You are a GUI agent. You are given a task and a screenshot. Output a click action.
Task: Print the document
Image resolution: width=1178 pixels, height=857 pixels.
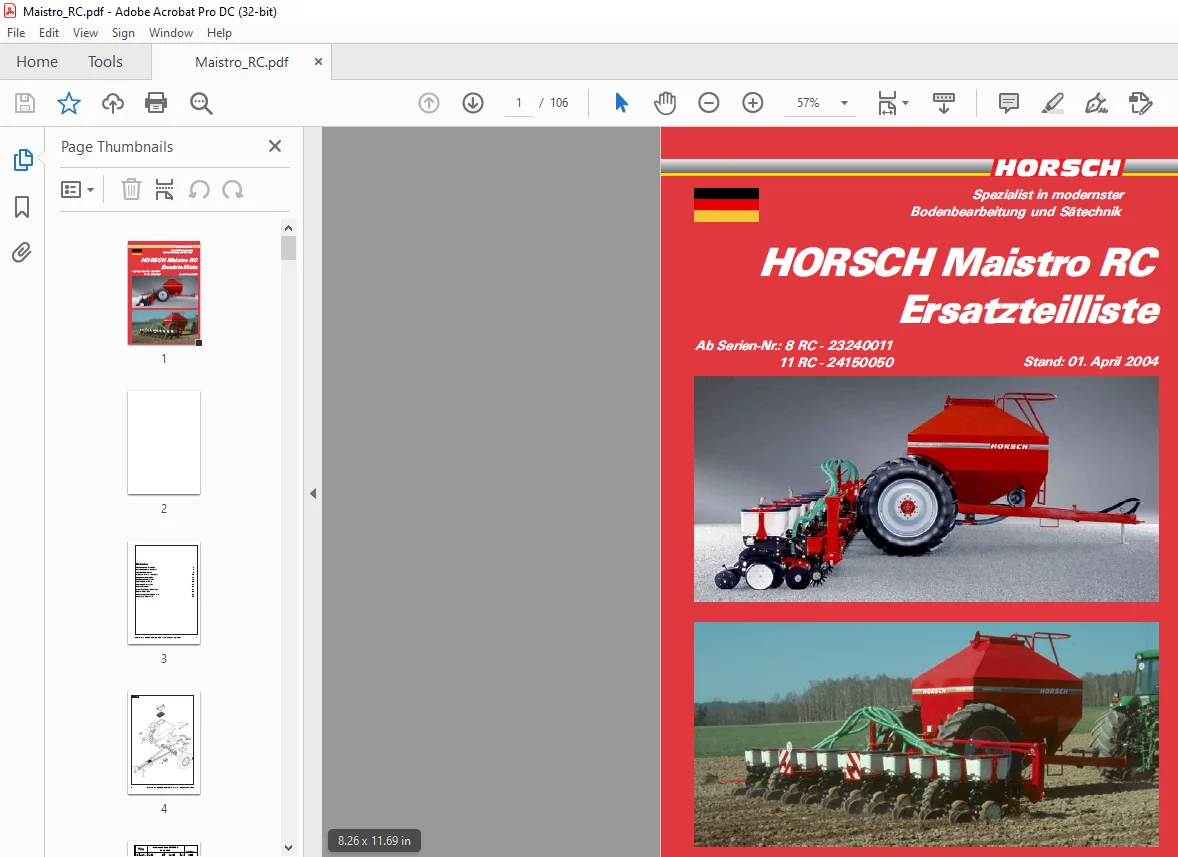tap(156, 103)
